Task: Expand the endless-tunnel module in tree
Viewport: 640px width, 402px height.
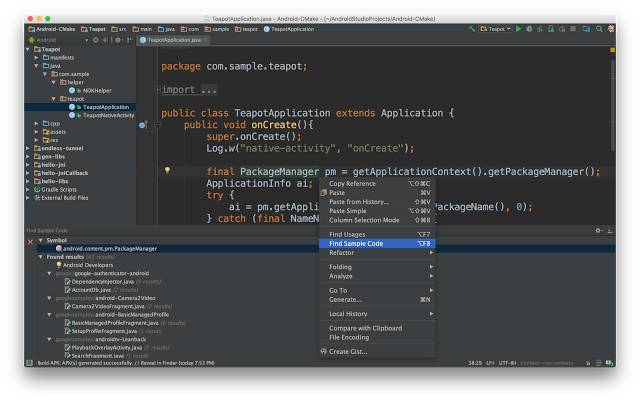Action: coord(28,149)
